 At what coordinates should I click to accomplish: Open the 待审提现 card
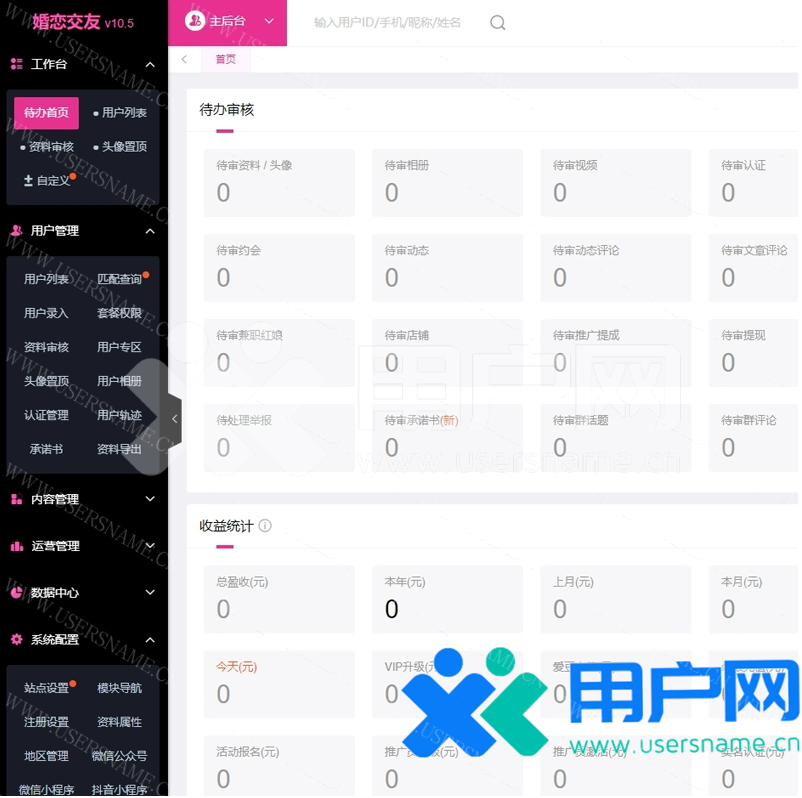[x=753, y=353]
